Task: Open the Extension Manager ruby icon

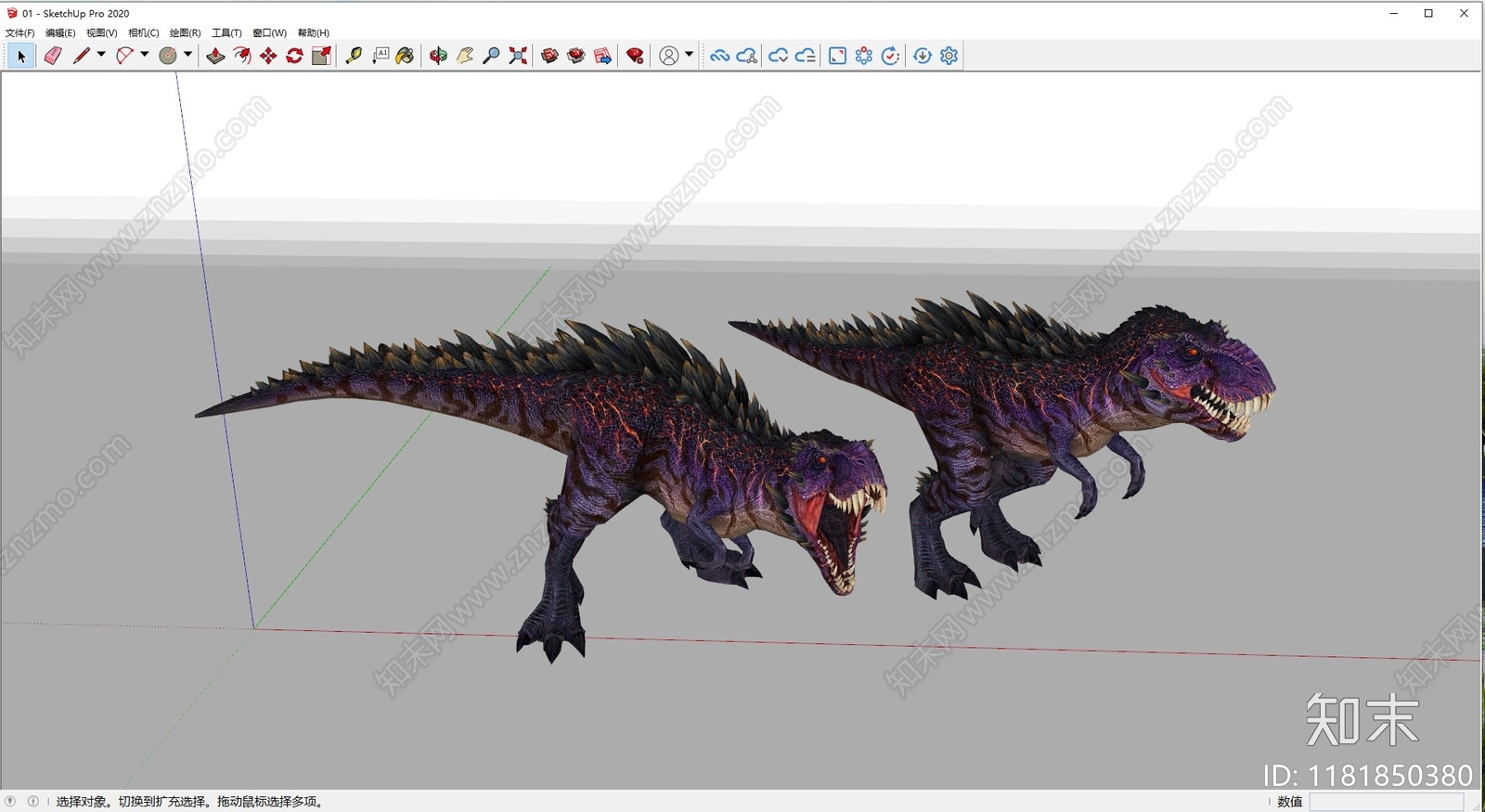Action: pos(635,57)
